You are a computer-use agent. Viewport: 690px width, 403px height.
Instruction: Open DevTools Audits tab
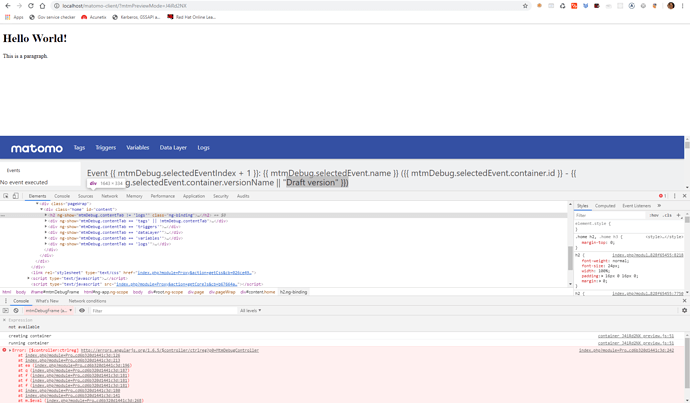(243, 196)
